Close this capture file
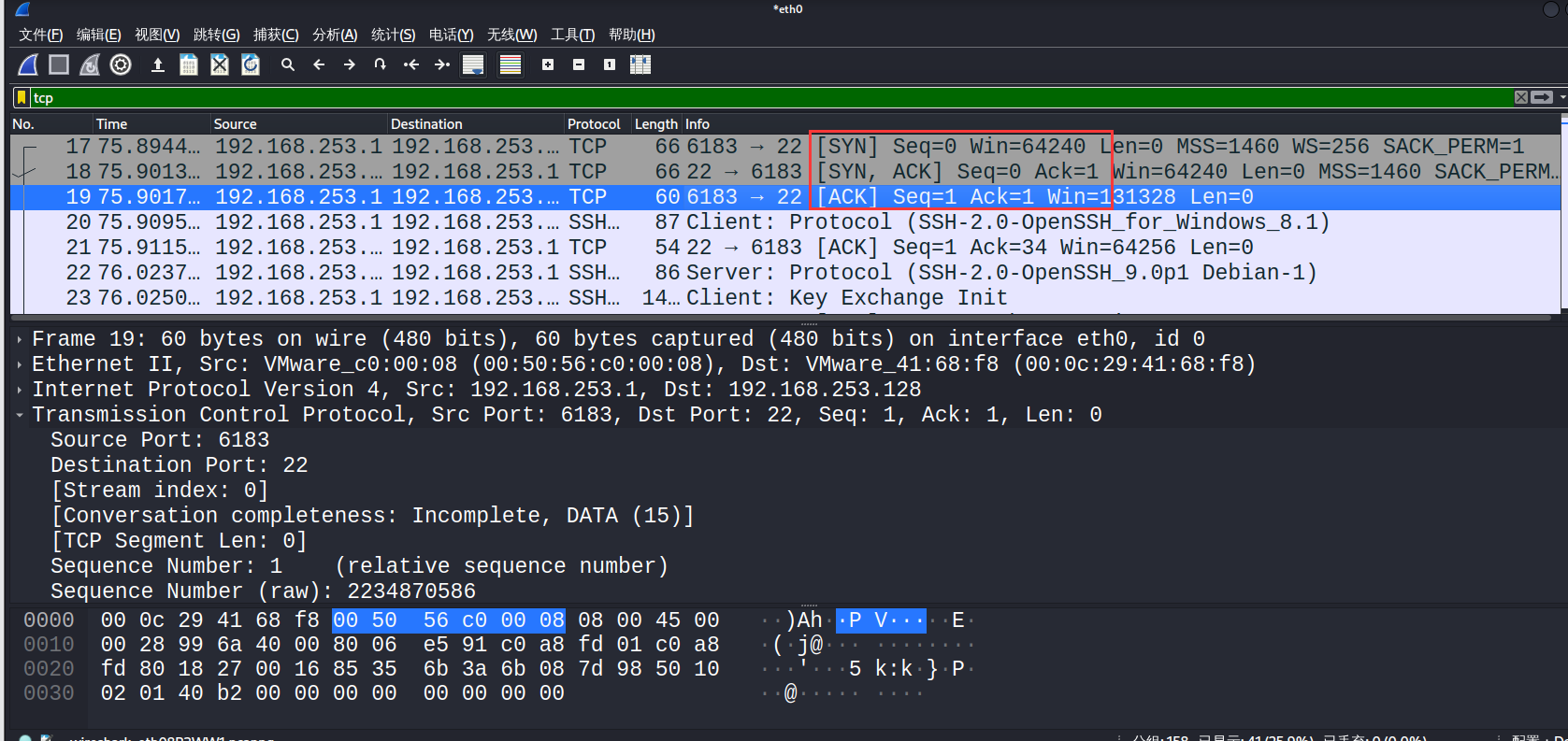The image size is (1568, 741). (220, 64)
